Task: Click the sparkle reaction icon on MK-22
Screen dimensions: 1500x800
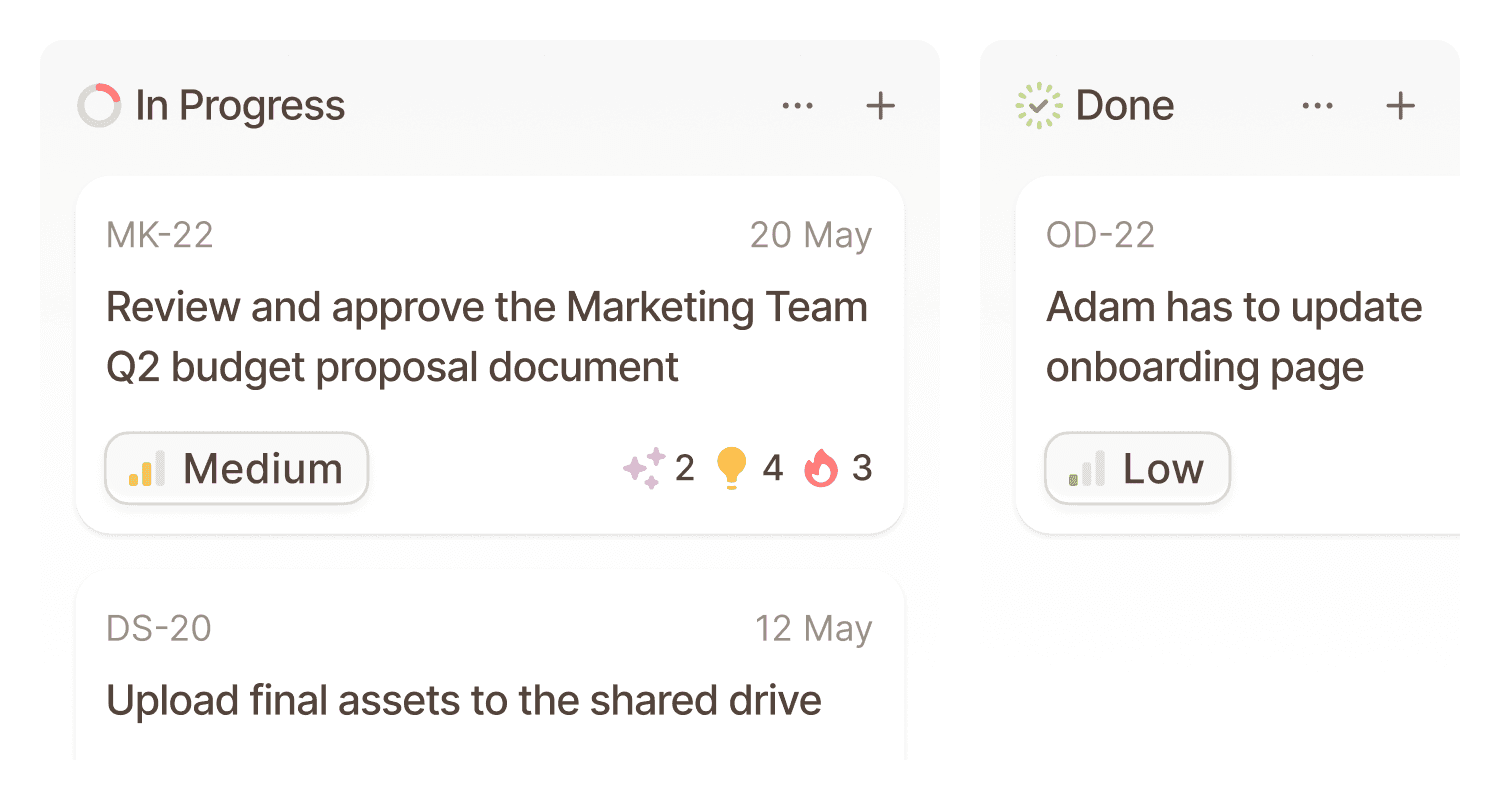Action: (x=646, y=467)
